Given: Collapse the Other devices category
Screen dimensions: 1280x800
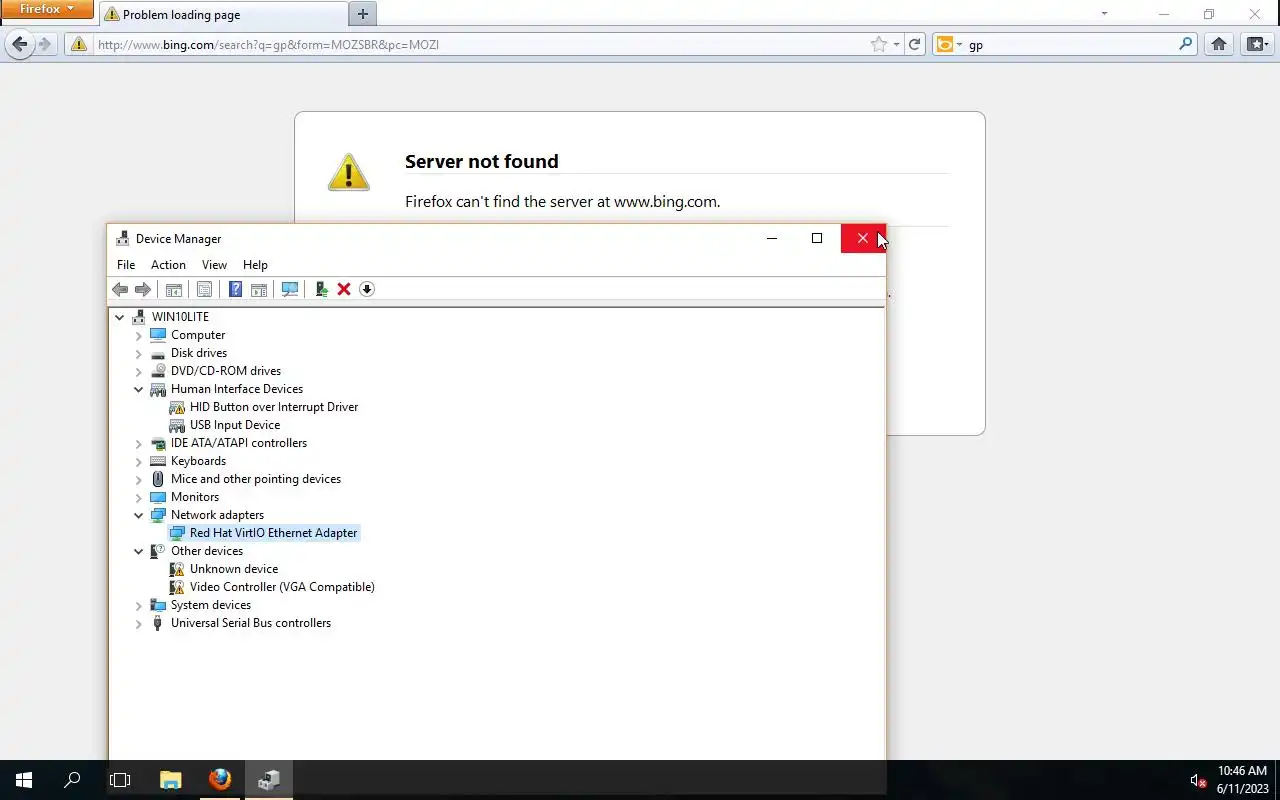Looking at the screenshot, I should click(x=139, y=551).
